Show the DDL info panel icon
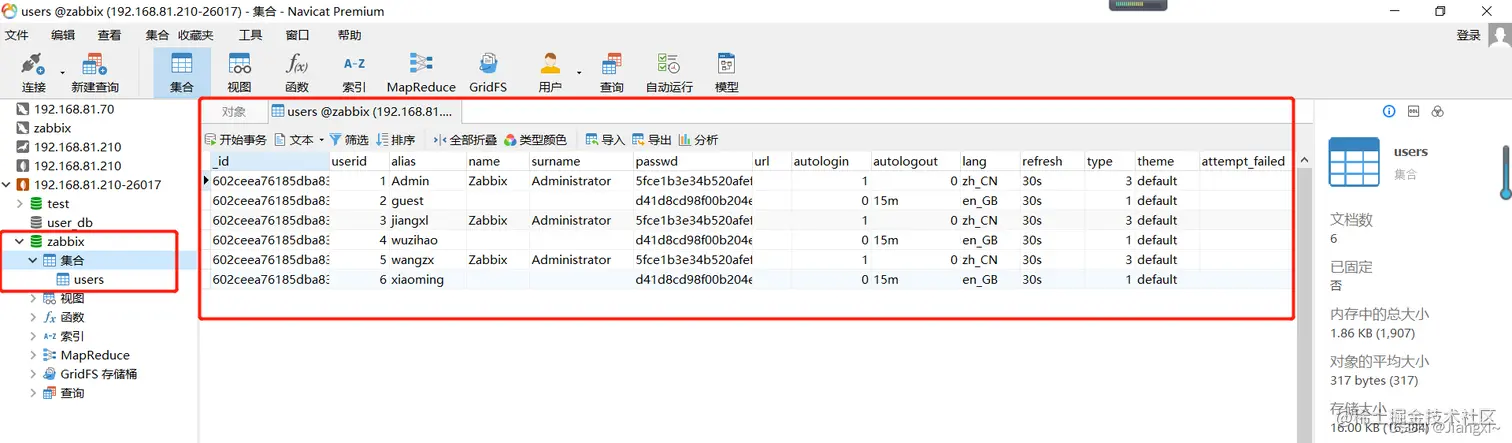 coord(1413,111)
